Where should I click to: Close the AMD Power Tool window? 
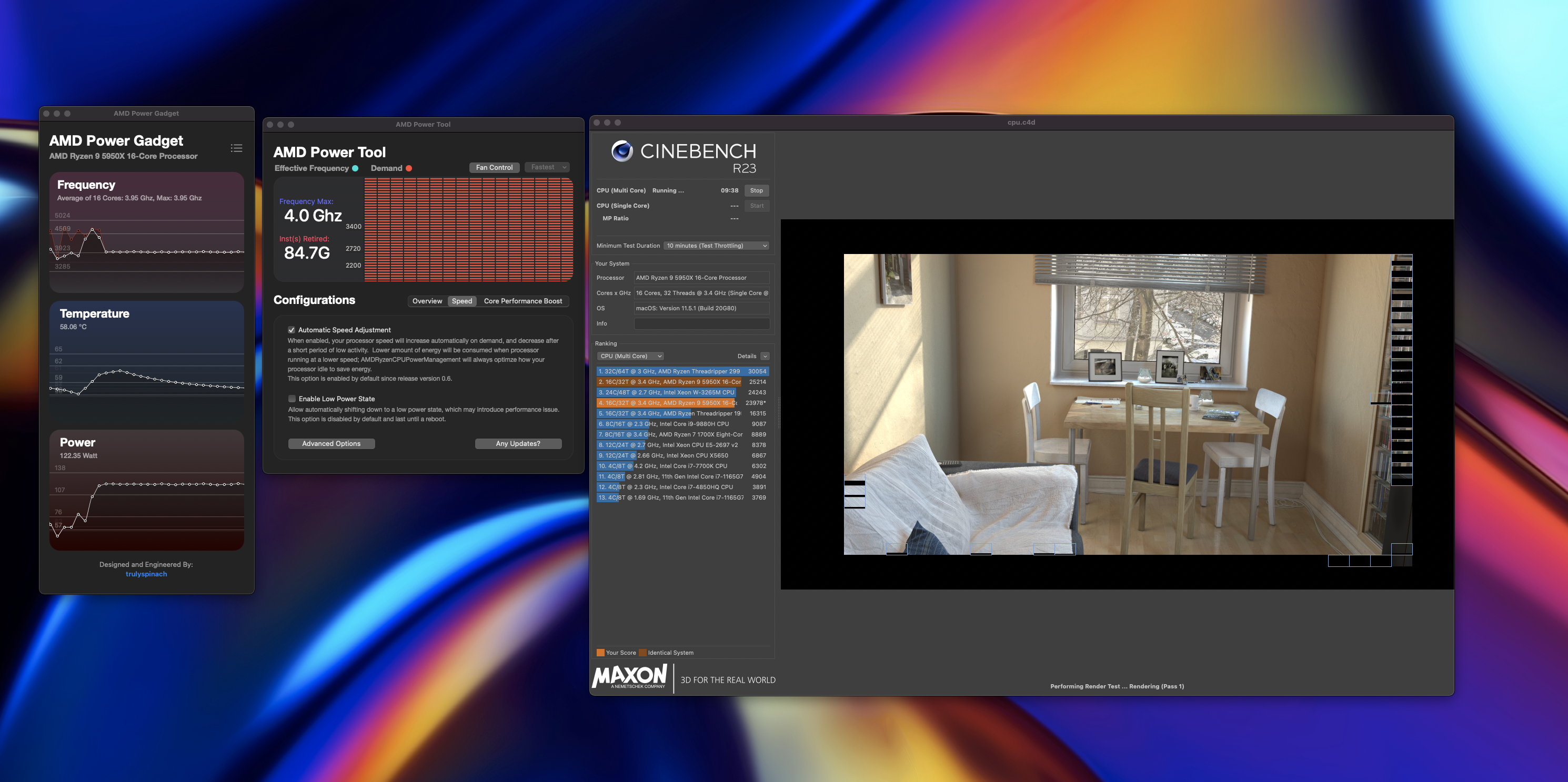pyautogui.click(x=270, y=124)
